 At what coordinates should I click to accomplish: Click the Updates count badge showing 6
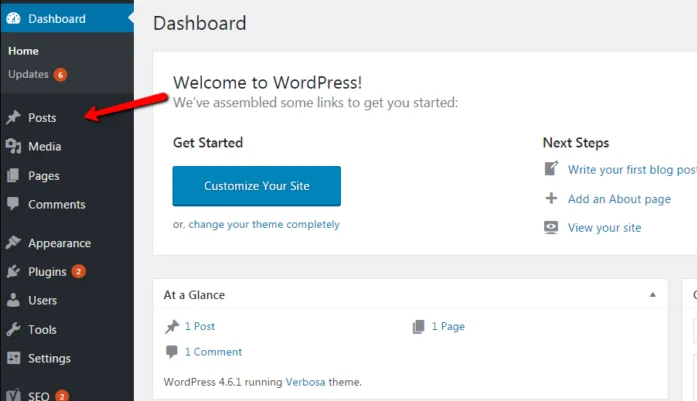pyautogui.click(x=60, y=75)
